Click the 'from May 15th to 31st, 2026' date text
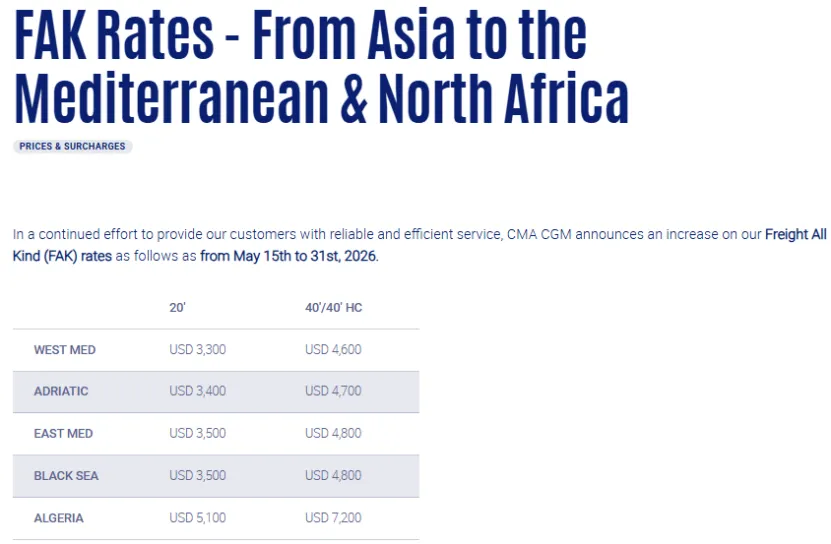The height and width of the screenshot is (544, 831). pos(288,256)
